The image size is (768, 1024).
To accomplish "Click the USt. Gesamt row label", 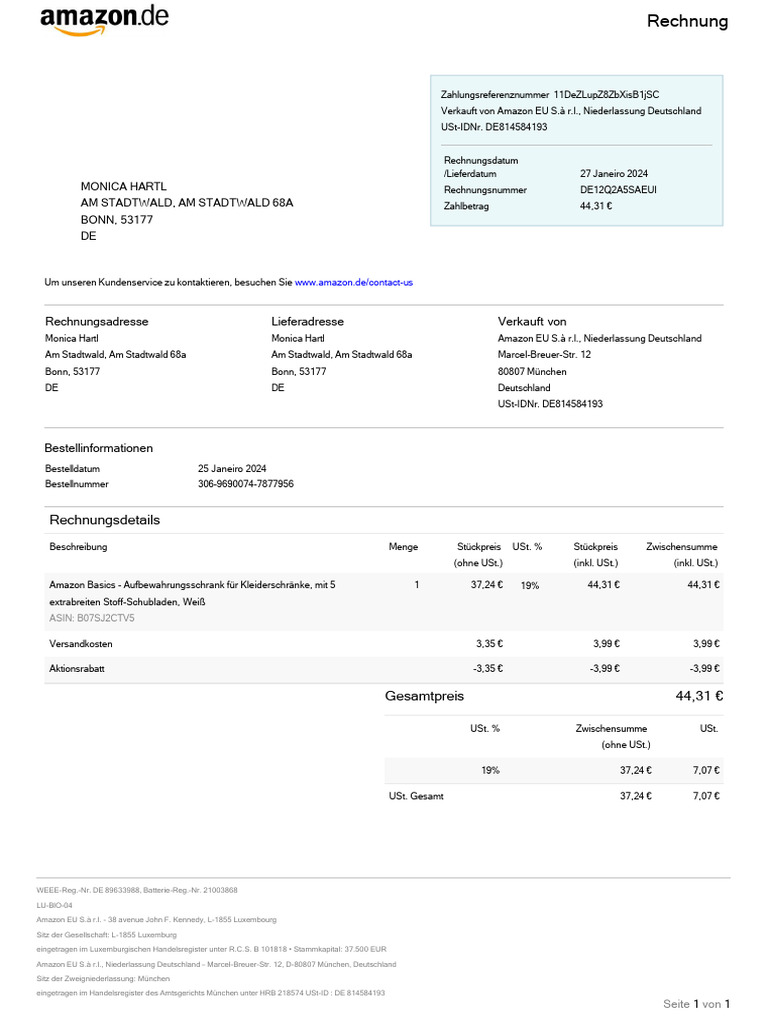I will [x=416, y=796].
